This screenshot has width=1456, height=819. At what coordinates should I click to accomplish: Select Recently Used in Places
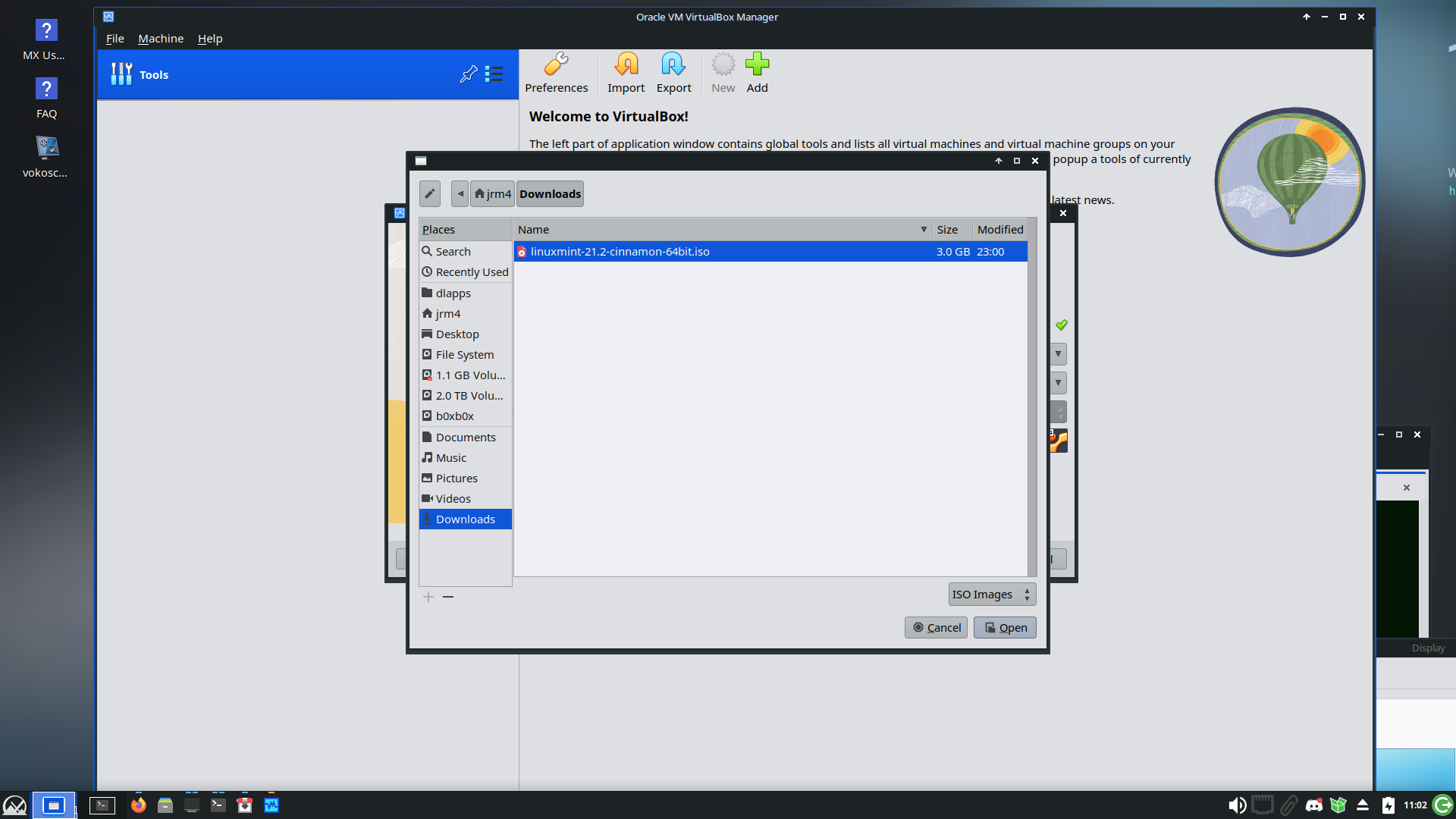click(x=465, y=271)
